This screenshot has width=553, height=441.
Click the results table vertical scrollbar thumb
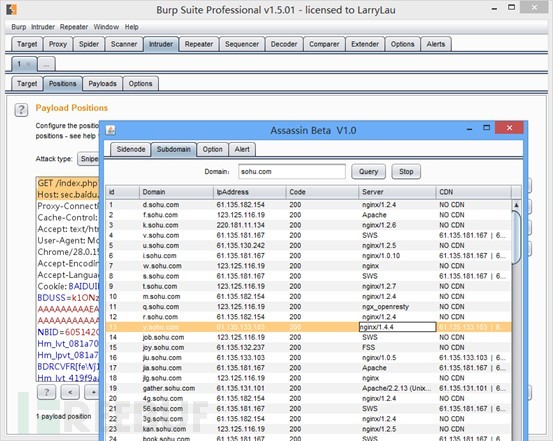tap(516, 237)
